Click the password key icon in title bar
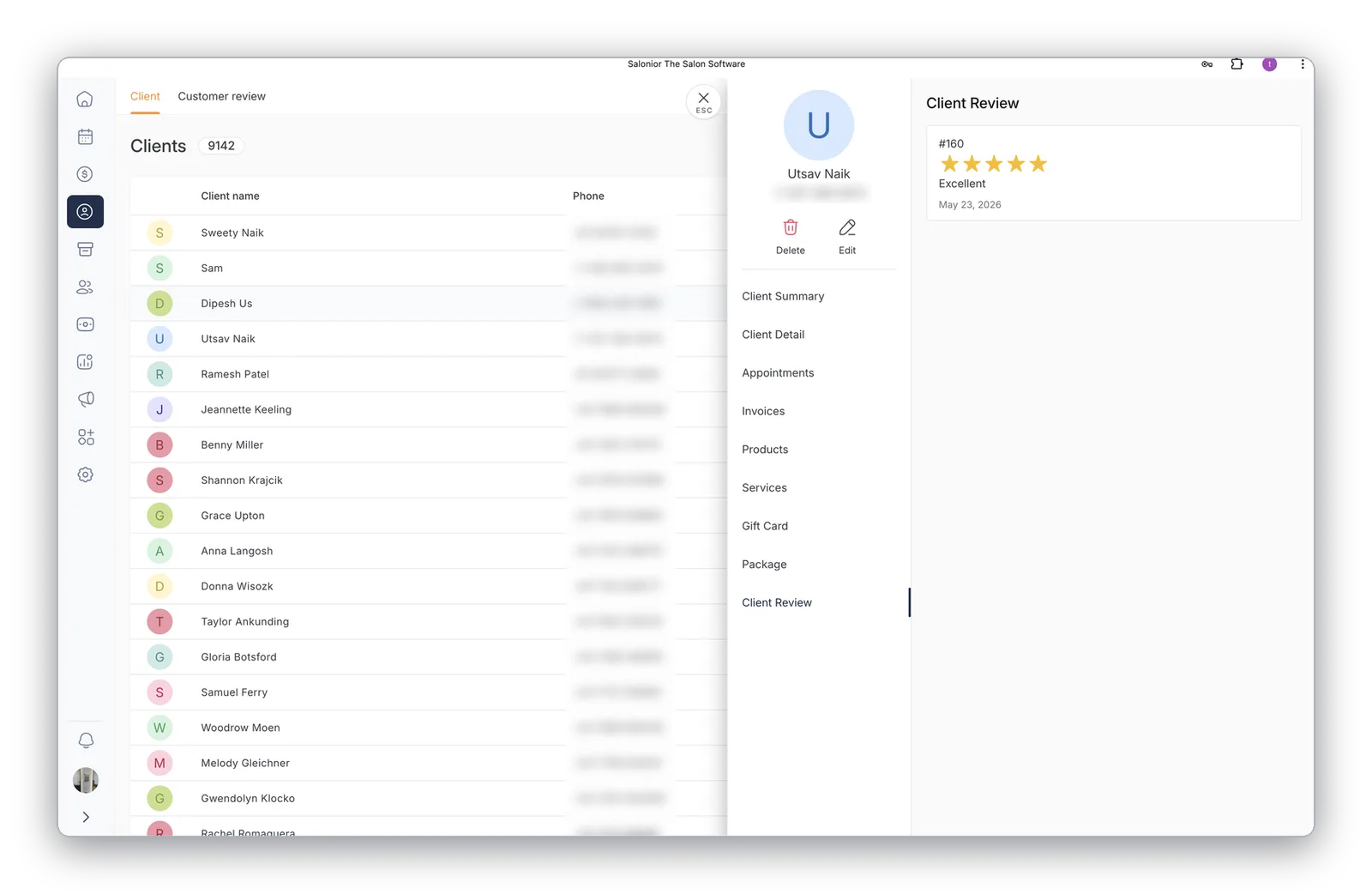 tap(1207, 64)
